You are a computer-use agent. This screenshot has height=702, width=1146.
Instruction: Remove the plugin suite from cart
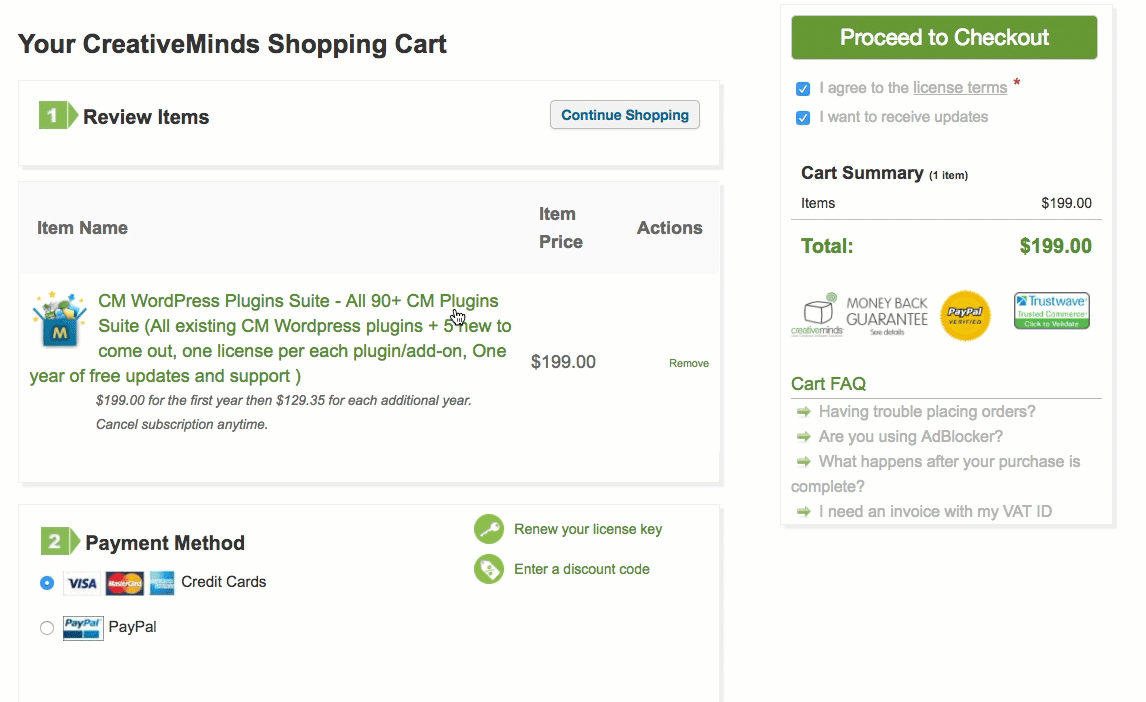click(x=689, y=363)
